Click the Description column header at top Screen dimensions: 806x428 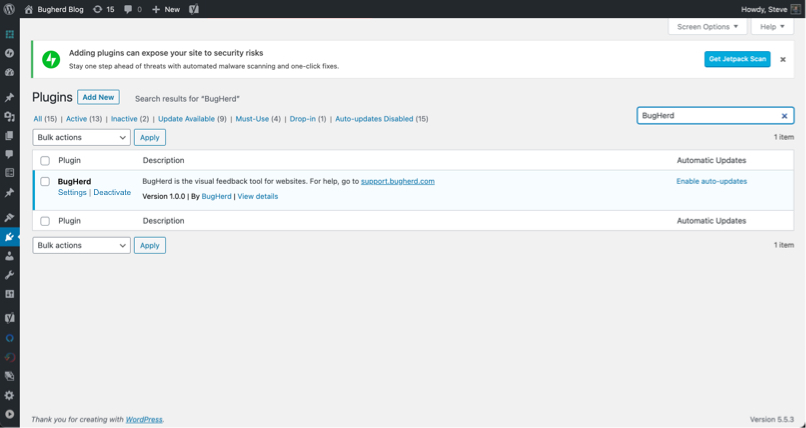(163, 160)
